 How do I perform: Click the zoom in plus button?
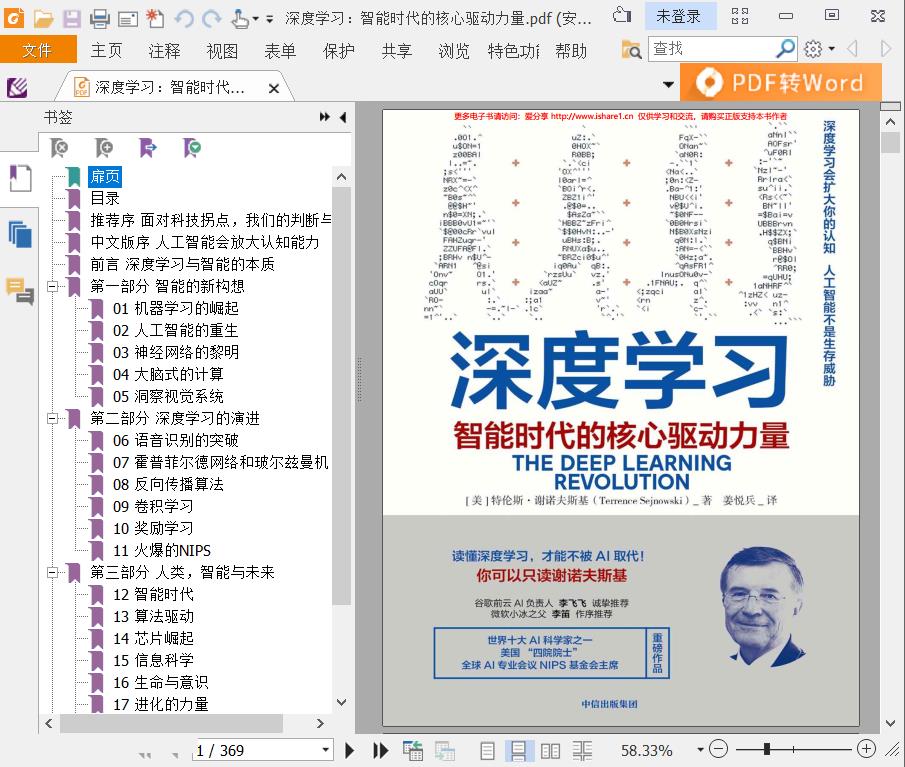(866, 749)
